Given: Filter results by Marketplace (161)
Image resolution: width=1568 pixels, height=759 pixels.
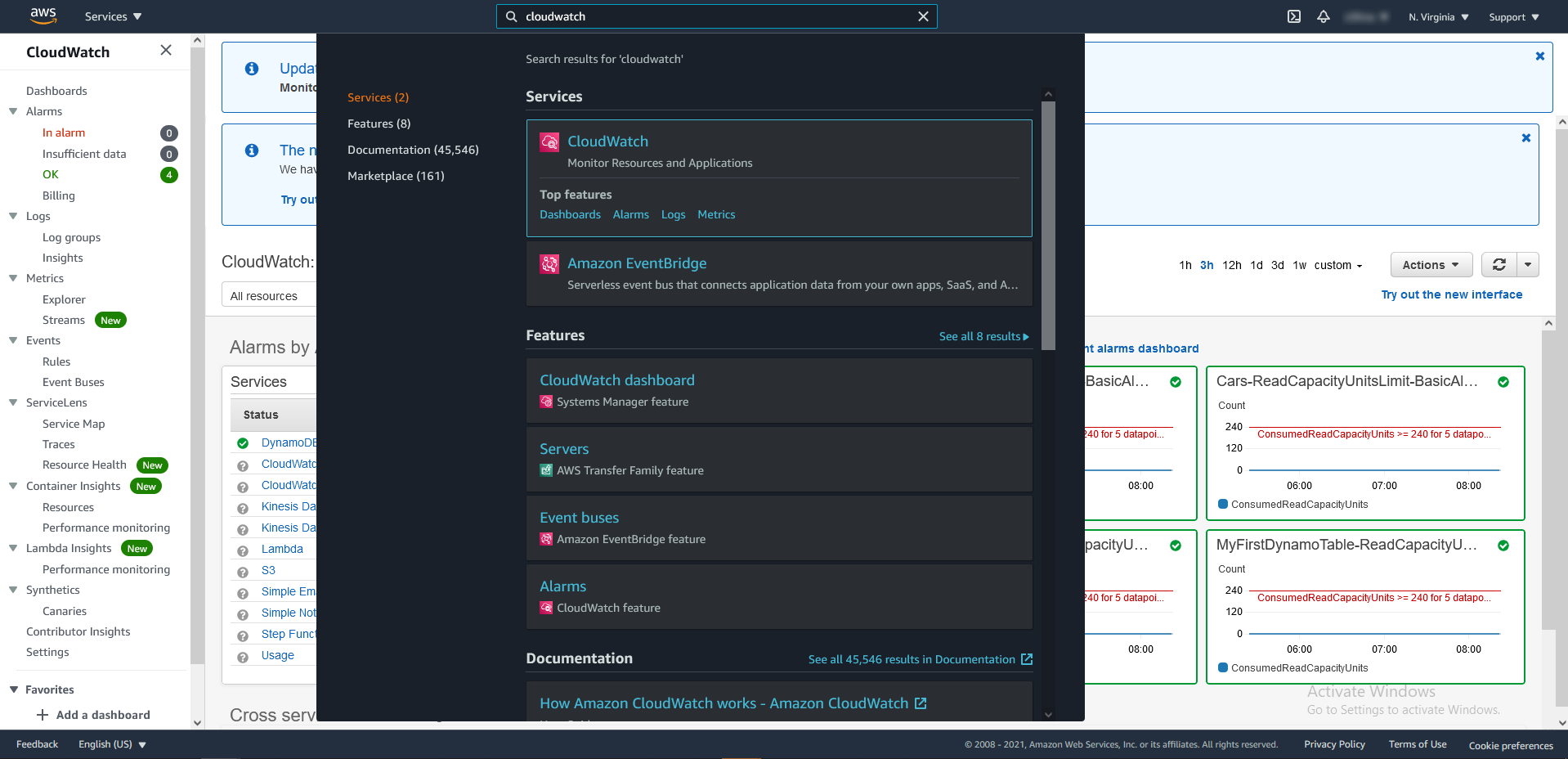Looking at the screenshot, I should pyautogui.click(x=396, y=176).
